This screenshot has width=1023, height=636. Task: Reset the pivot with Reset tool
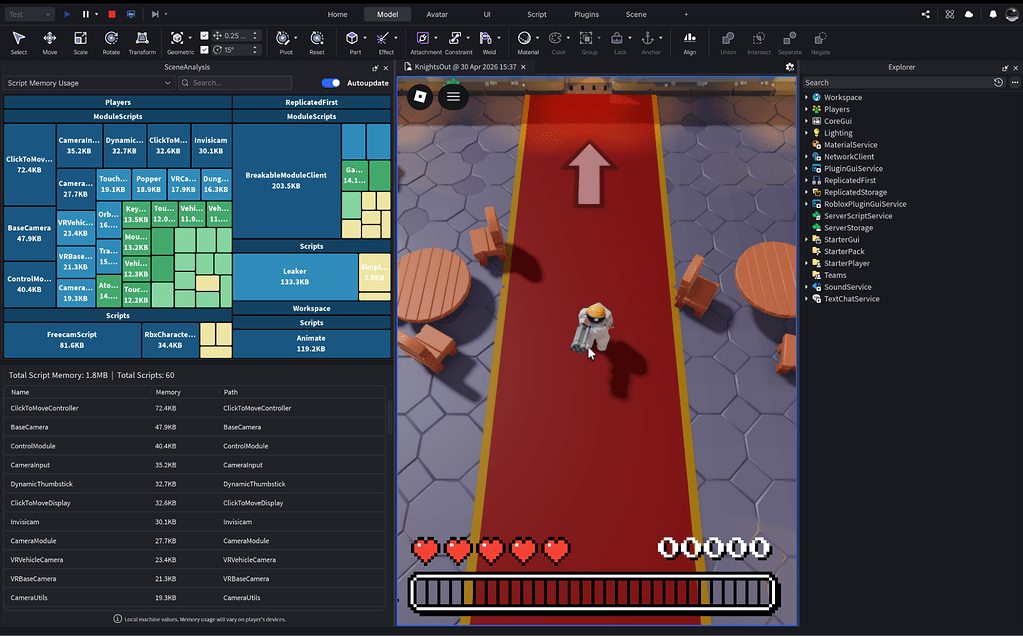tap(317, 42)
